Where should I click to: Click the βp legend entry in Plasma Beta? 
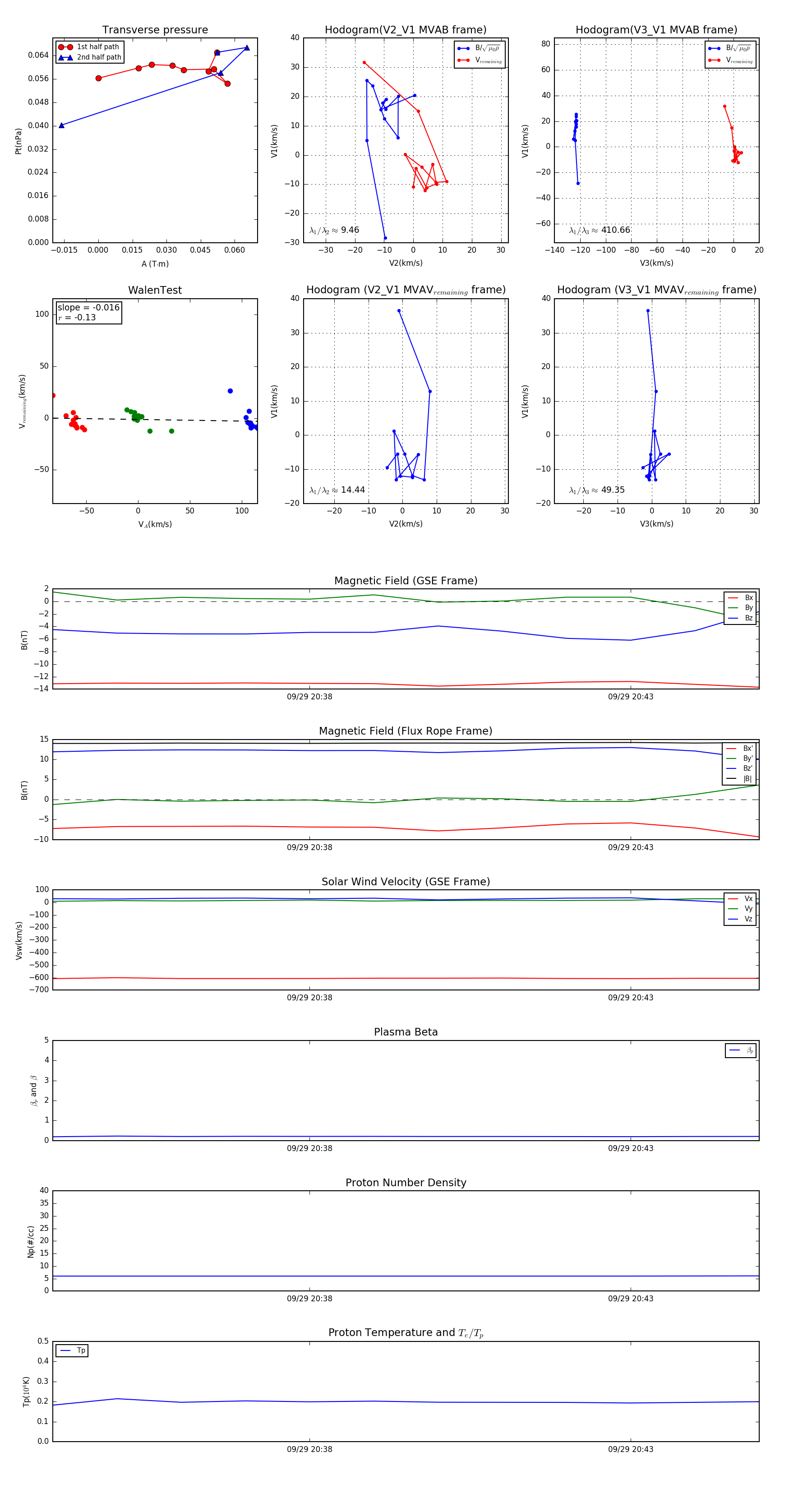click(x=741, y=1050)
